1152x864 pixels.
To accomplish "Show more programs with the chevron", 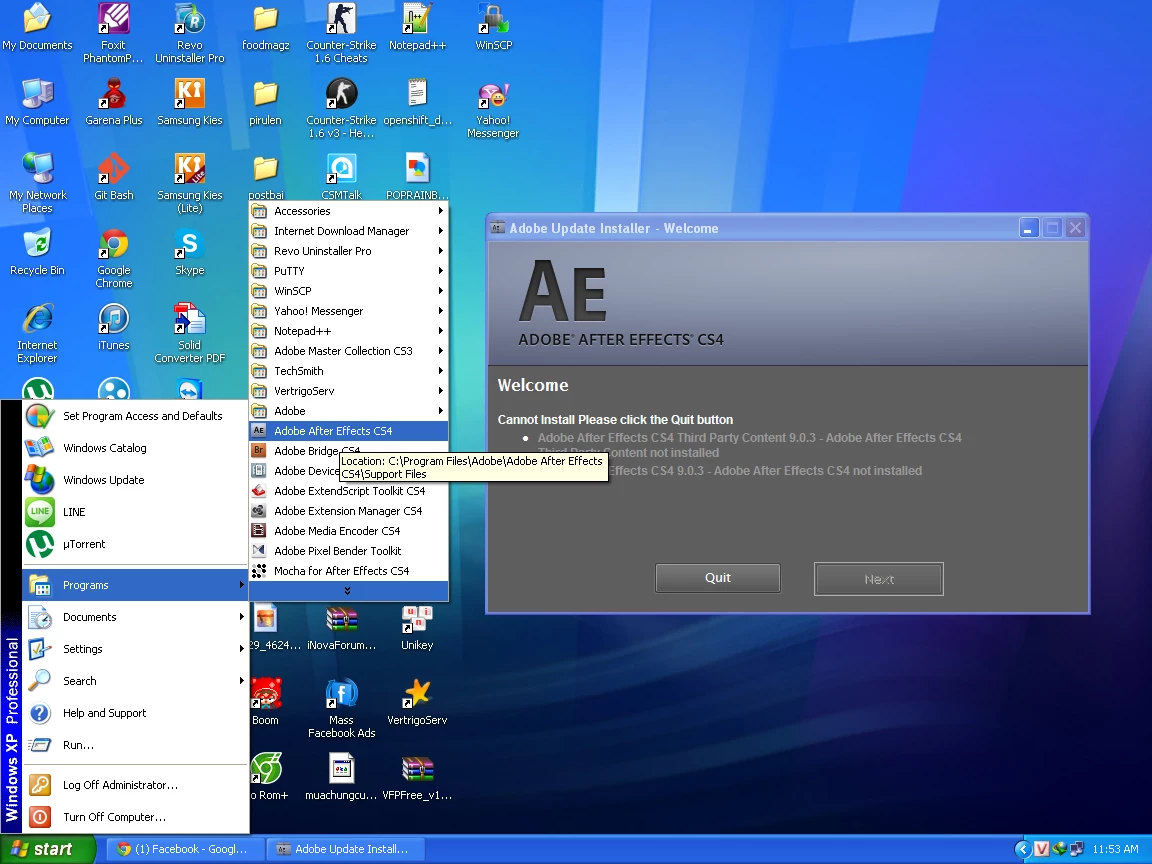I will tap(348, 591).
